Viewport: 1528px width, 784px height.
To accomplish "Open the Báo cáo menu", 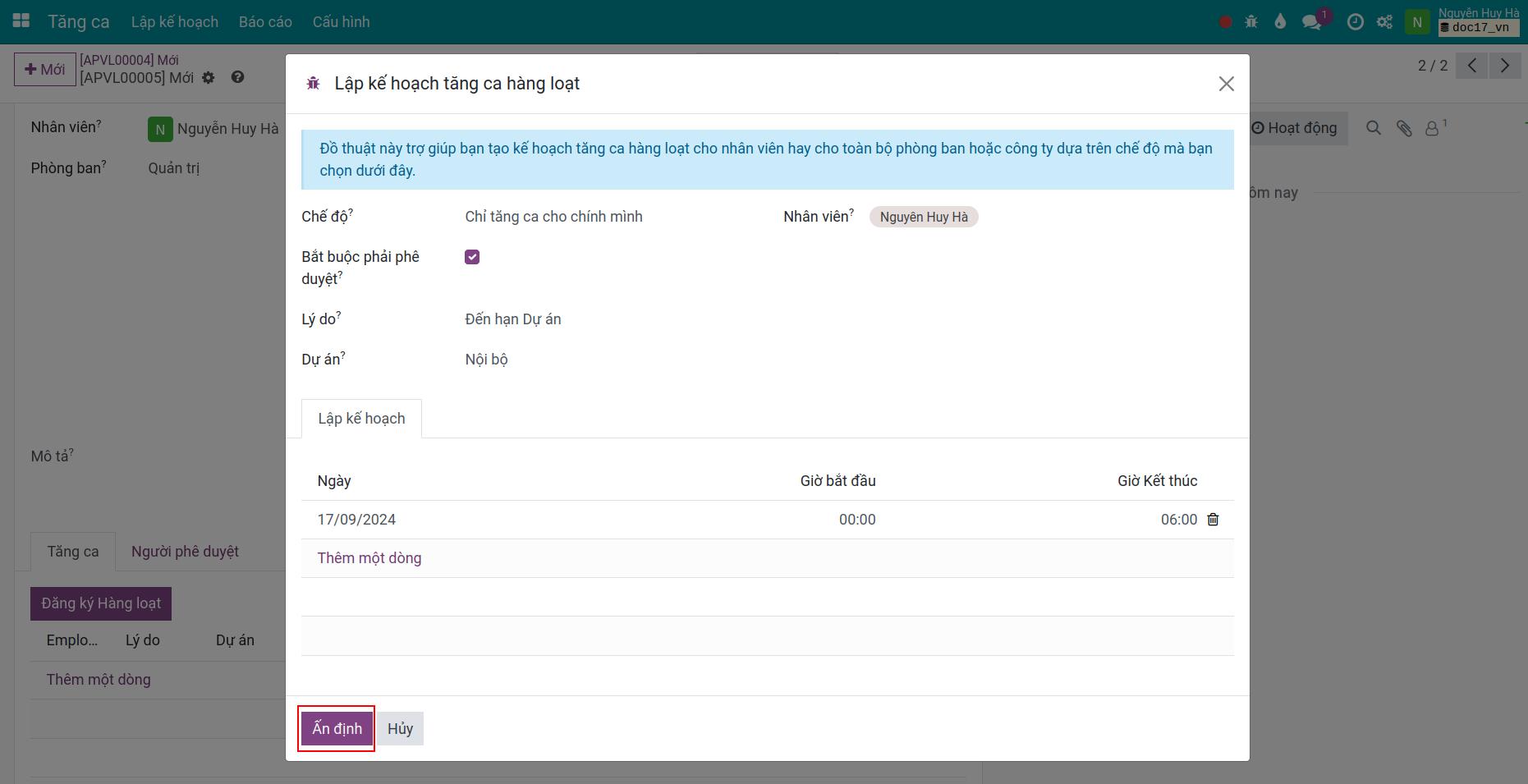I will (x=265, y=22).
